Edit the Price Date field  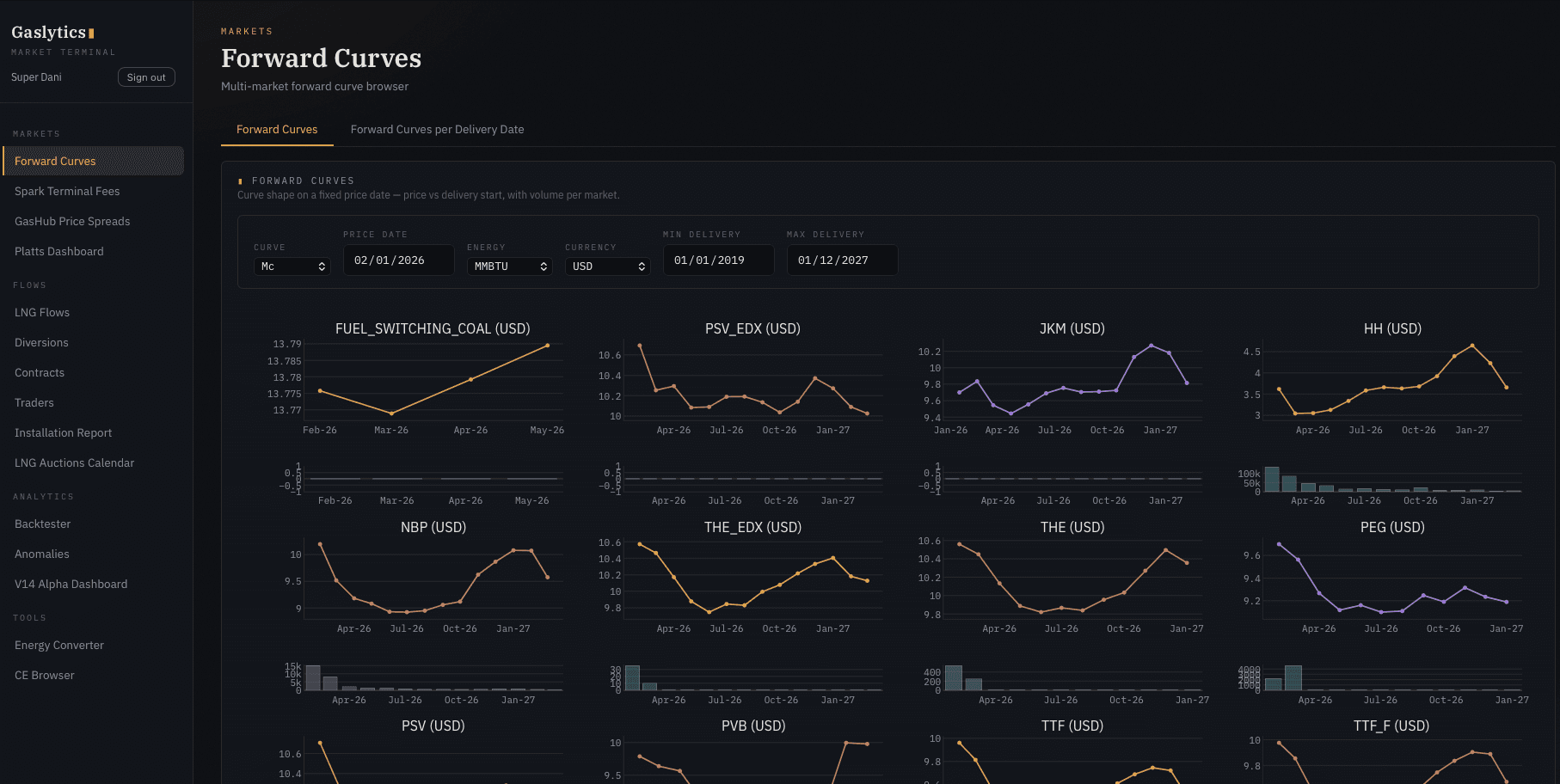coord(399,260)
